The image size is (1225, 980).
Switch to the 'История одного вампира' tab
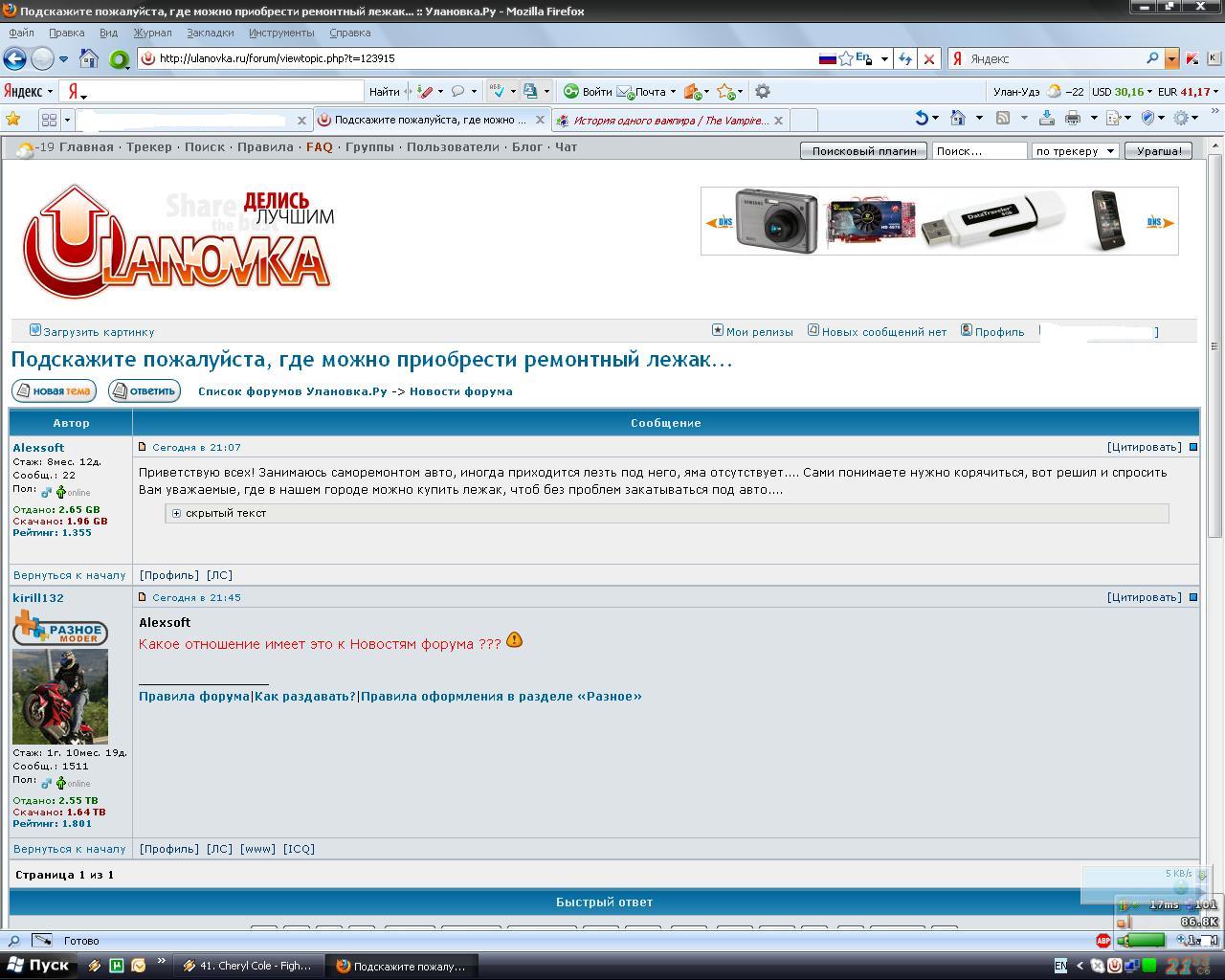670,120
